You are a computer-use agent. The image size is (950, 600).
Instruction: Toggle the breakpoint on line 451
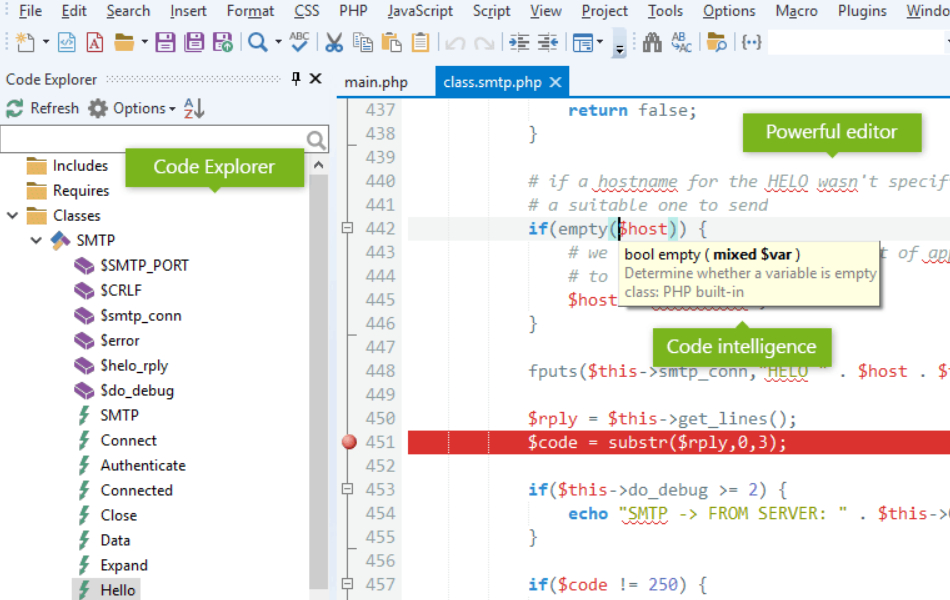pos(349,442)
